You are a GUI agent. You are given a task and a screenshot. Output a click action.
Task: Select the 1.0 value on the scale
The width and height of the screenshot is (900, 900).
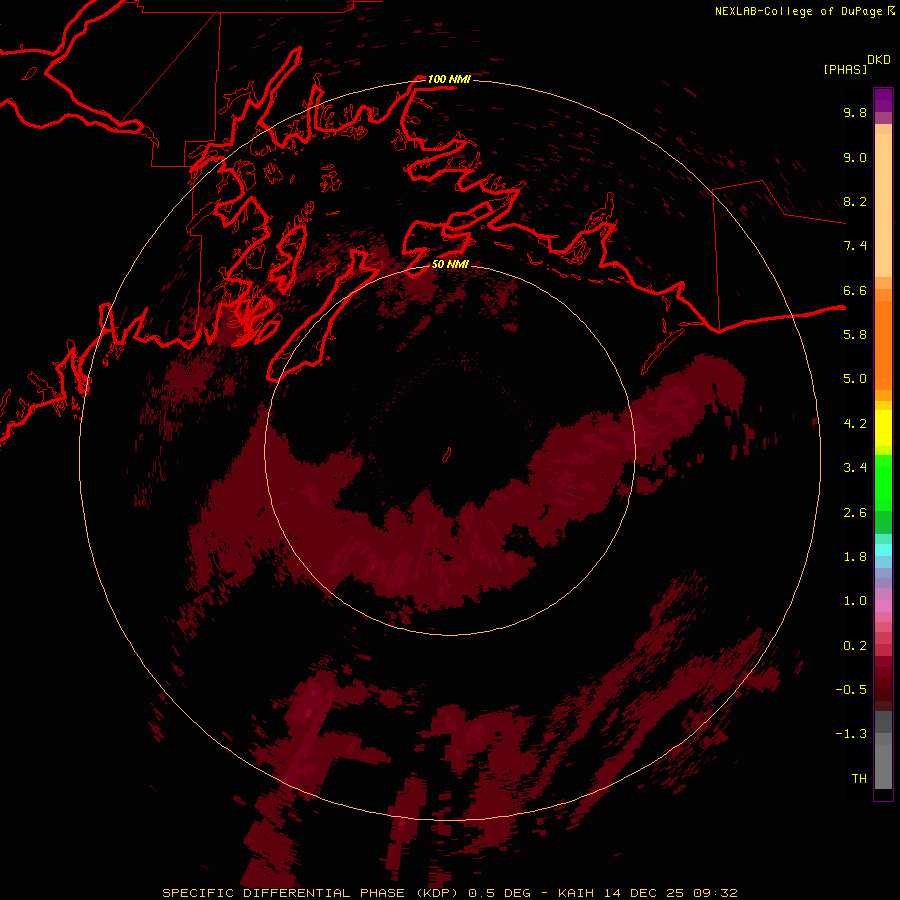pos(855,601)
